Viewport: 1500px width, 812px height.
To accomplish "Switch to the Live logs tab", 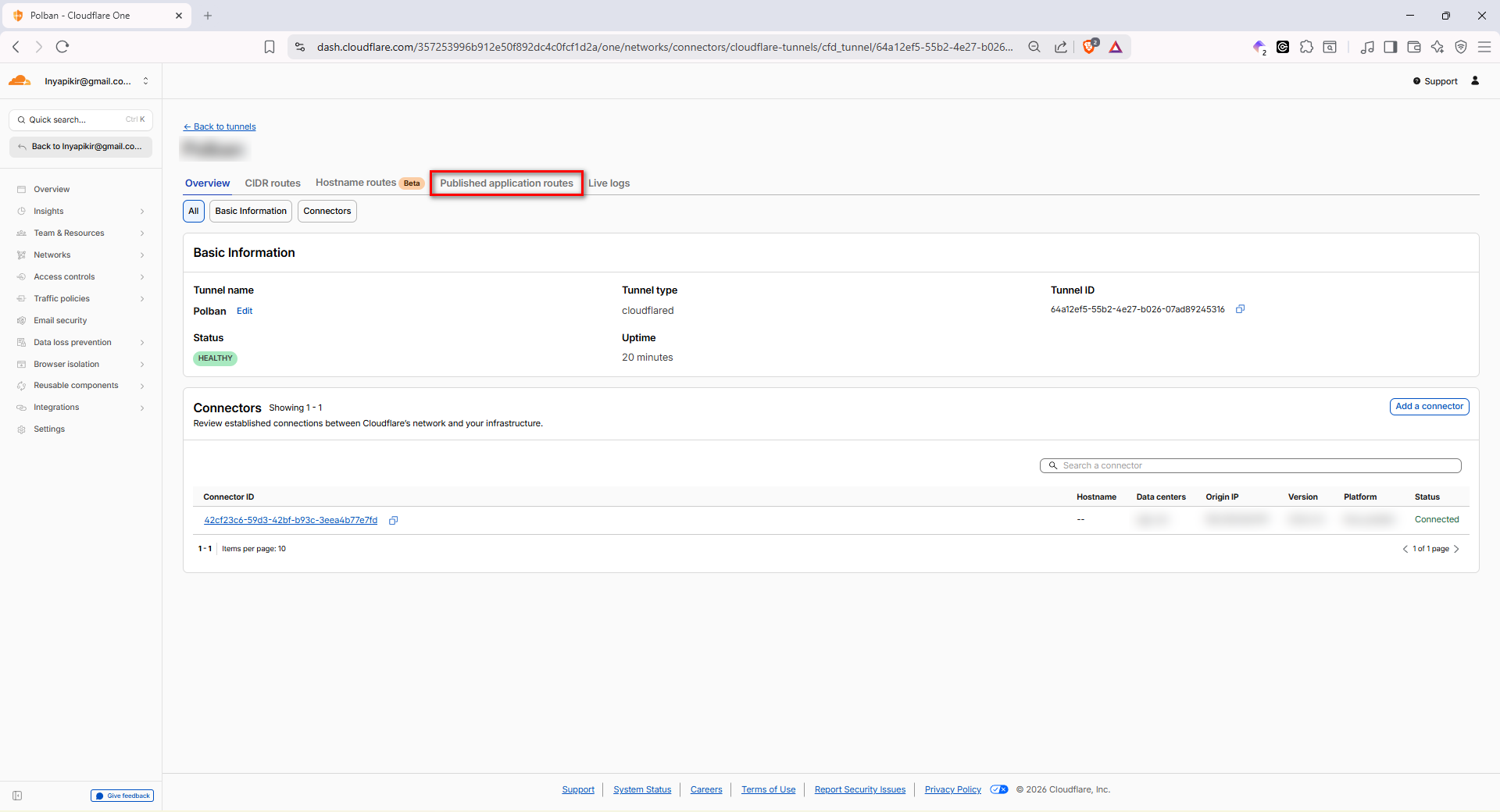I will tap(609, 183).
